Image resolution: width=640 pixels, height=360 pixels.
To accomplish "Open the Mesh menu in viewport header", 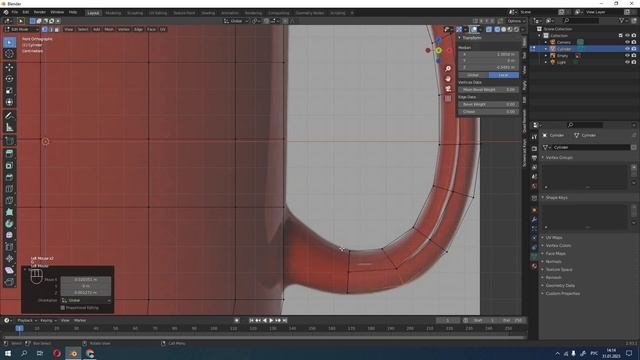I will (109, 29).
